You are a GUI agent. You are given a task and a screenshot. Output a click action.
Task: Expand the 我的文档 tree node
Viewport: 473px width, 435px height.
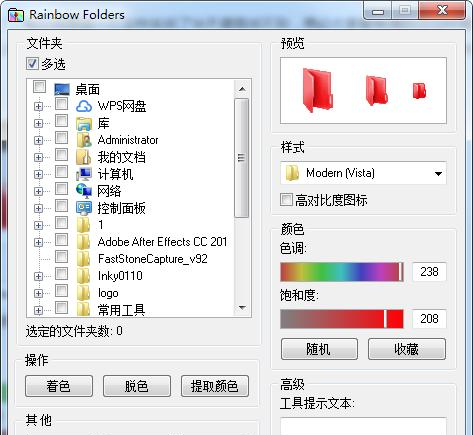click(38, 157)
